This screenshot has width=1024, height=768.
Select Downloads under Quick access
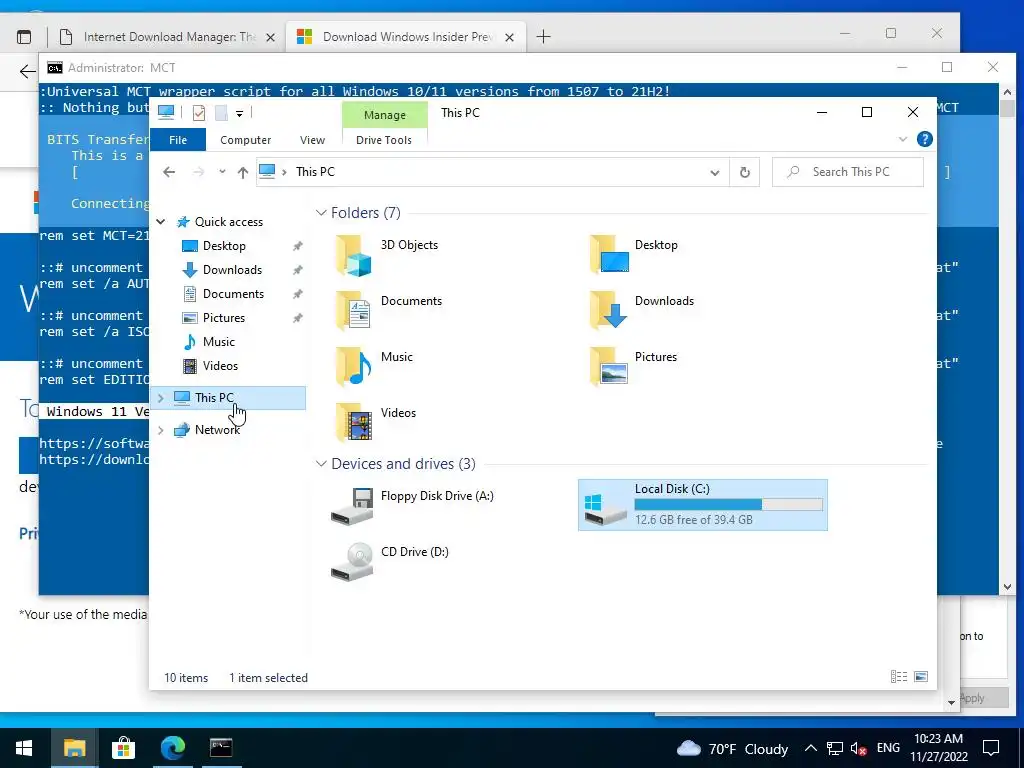tap(232, 270)
